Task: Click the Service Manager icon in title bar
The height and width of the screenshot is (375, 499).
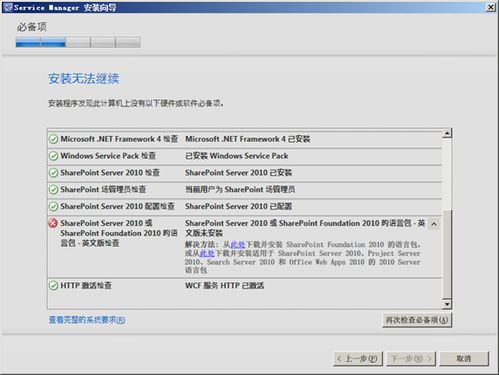Action: tap(7, 7)
